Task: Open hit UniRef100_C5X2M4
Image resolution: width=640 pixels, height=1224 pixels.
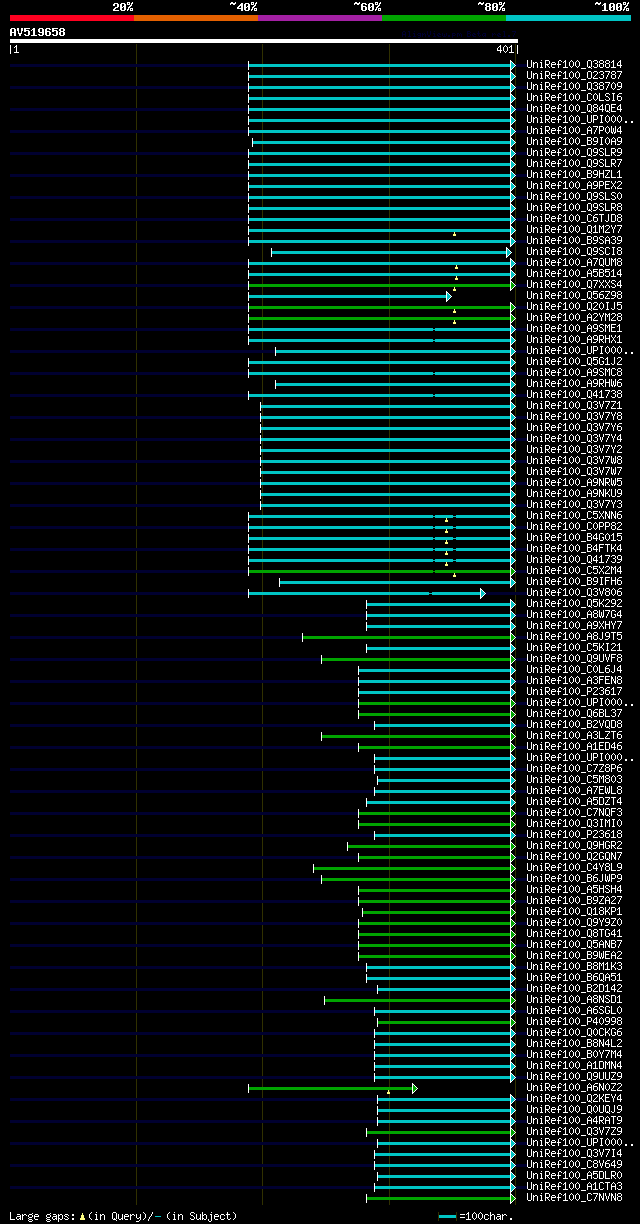Action: click(x=574, y=571)
